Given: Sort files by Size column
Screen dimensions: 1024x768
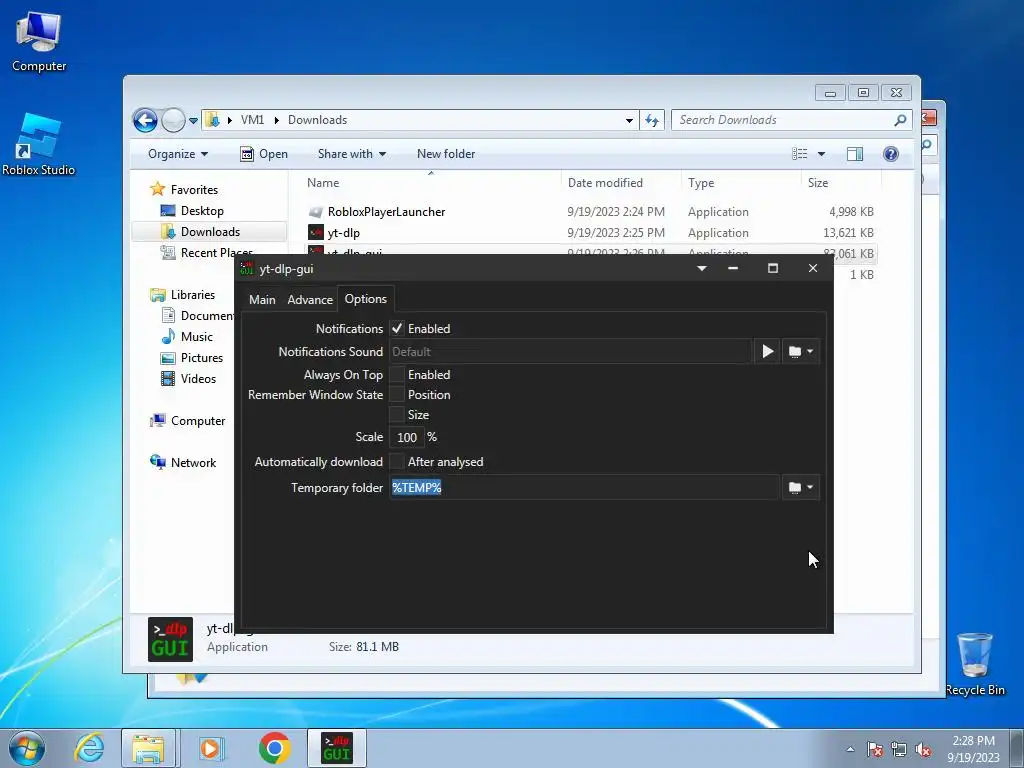Looking at the screenshot, I should tap(841, 183).
